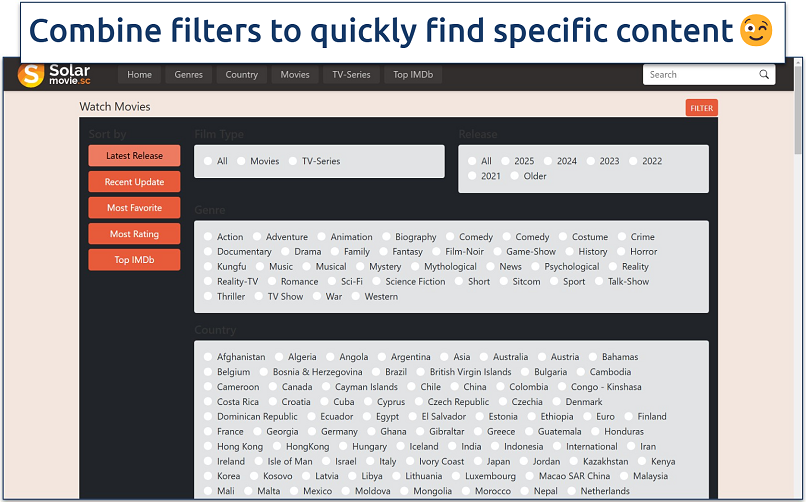Tick the Biography genre
Screen dimensions: 806x502
pyautogui.click(x=386, y=236)
